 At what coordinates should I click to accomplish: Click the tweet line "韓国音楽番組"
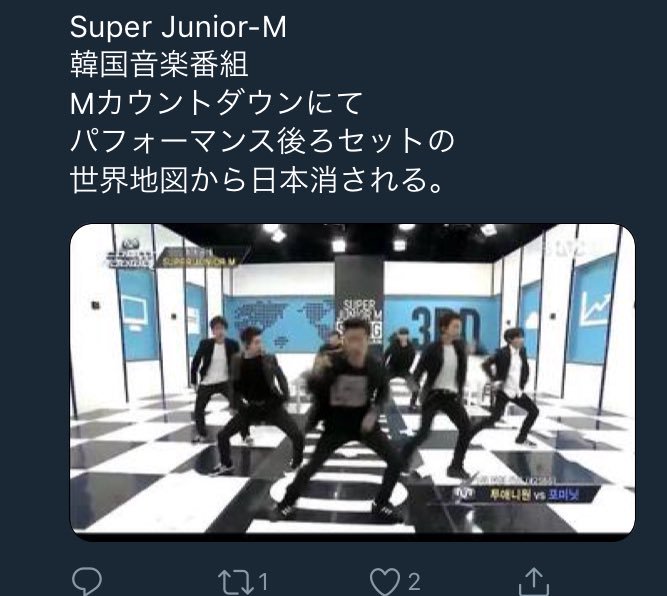[x=159, y=66]
